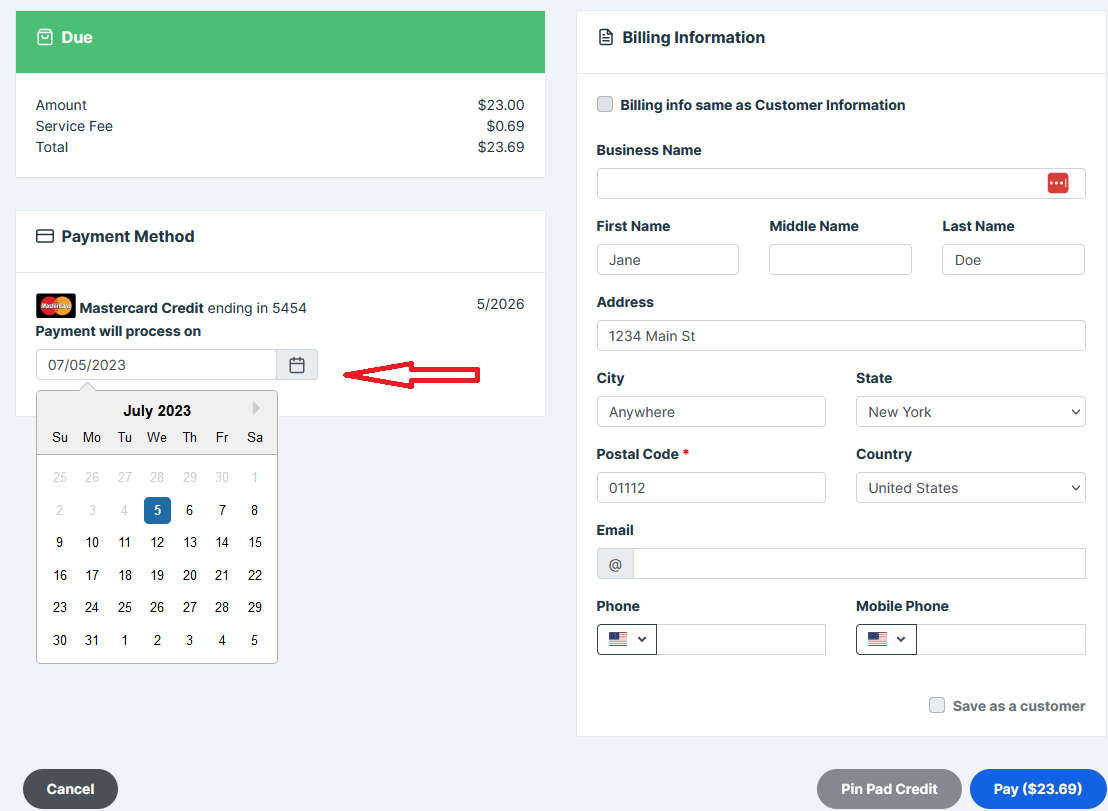Choose July 14 in the date picker
The height and width of the screenshot is (811, 1108).
[x=222, y=543]
